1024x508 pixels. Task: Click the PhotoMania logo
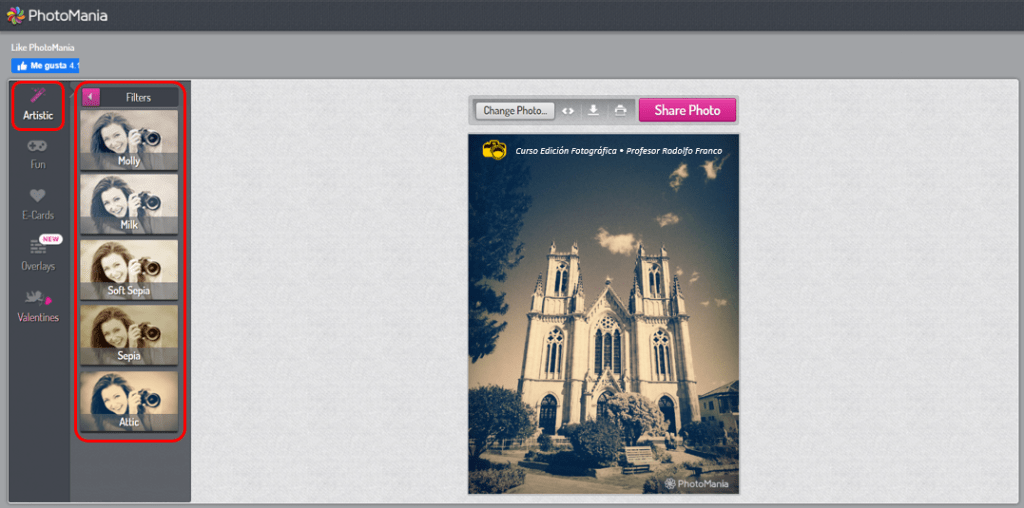pos(57,15)
